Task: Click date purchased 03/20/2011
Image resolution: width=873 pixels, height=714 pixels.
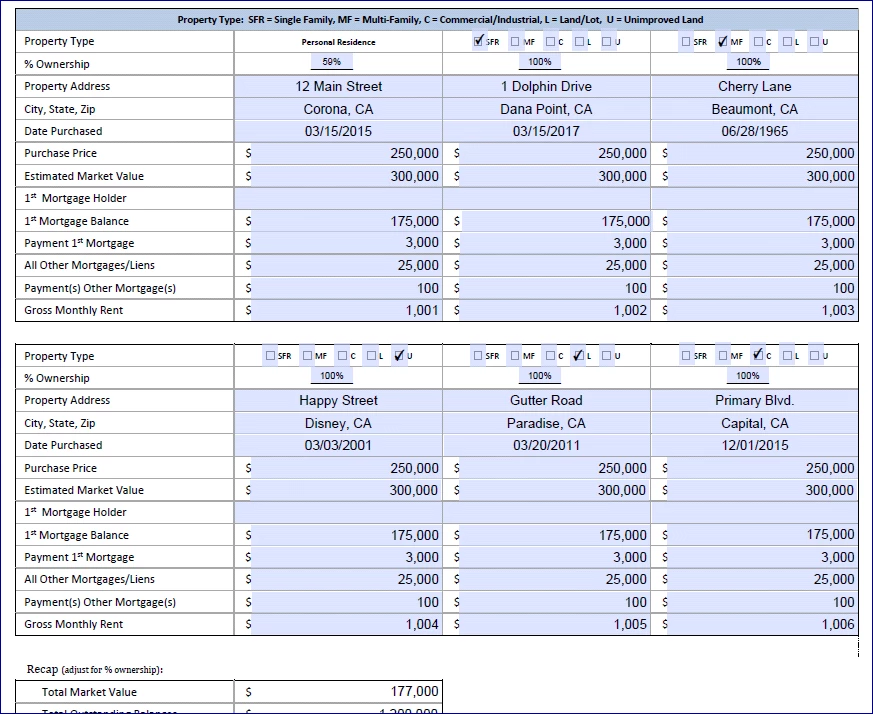Action: tap(546, 446)
